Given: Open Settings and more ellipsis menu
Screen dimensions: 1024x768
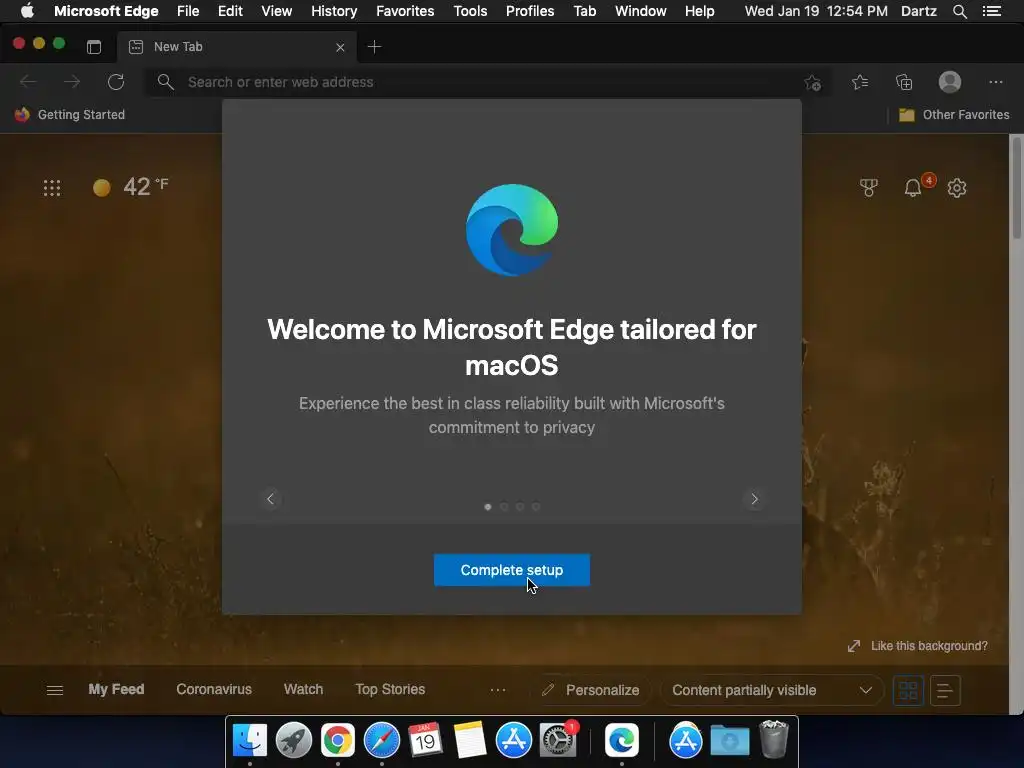Looking at the screenshot, I should click(x=995, y=82).
